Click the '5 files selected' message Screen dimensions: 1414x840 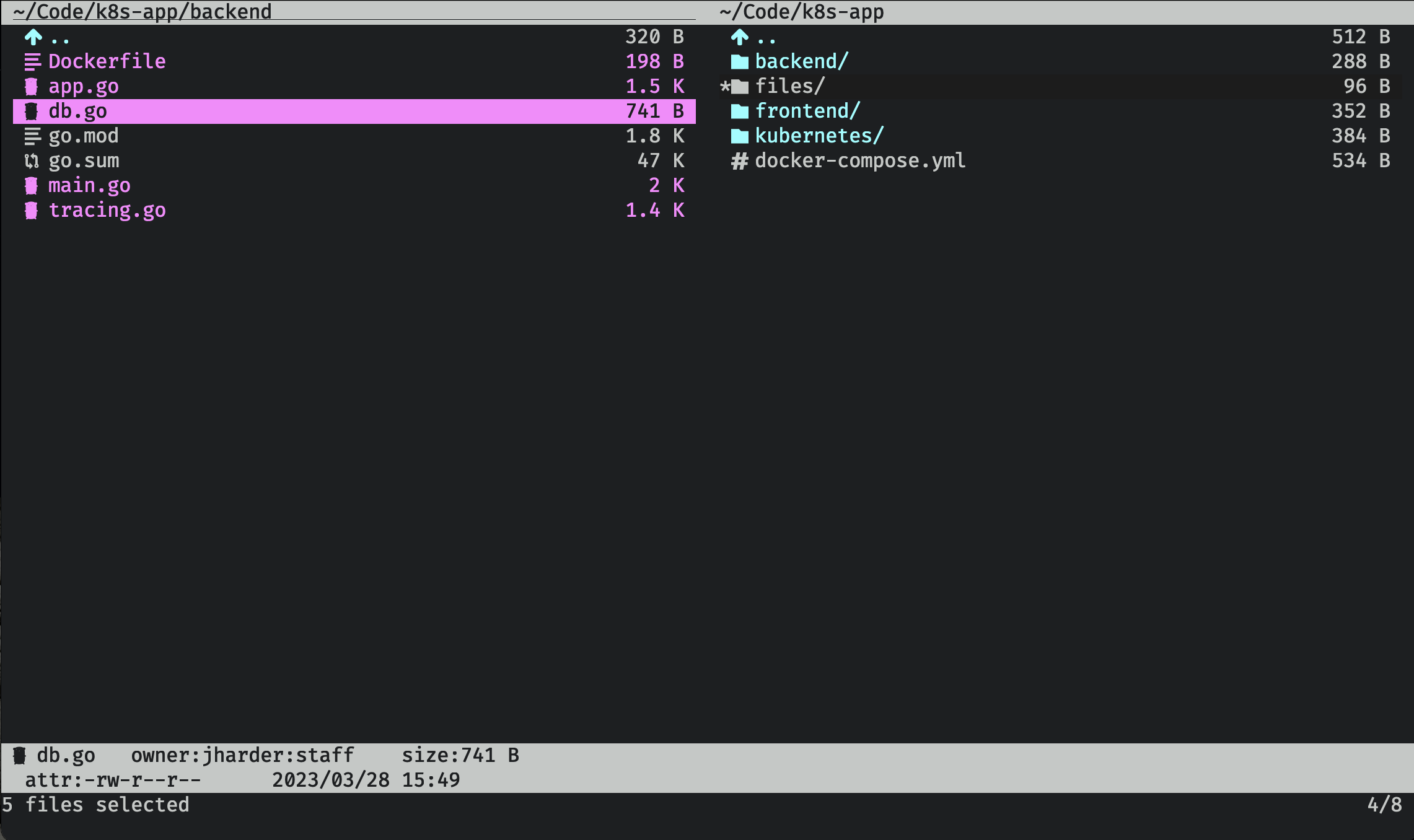95,805
